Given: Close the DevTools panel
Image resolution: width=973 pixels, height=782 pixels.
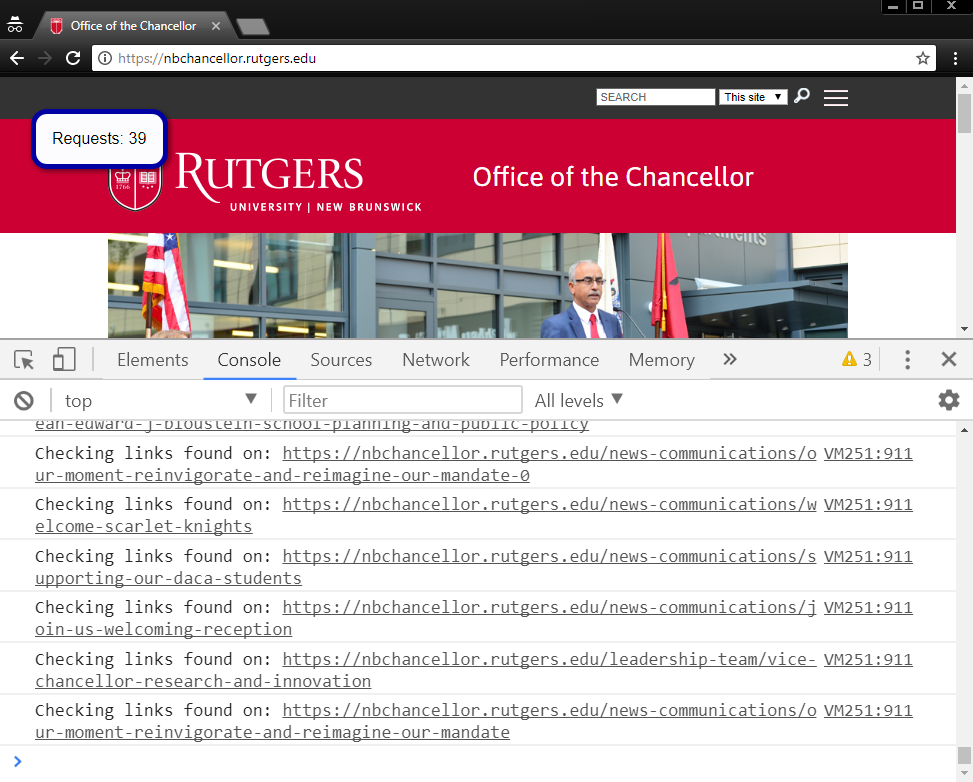Looking at the screenshot, I should point(949,359).
